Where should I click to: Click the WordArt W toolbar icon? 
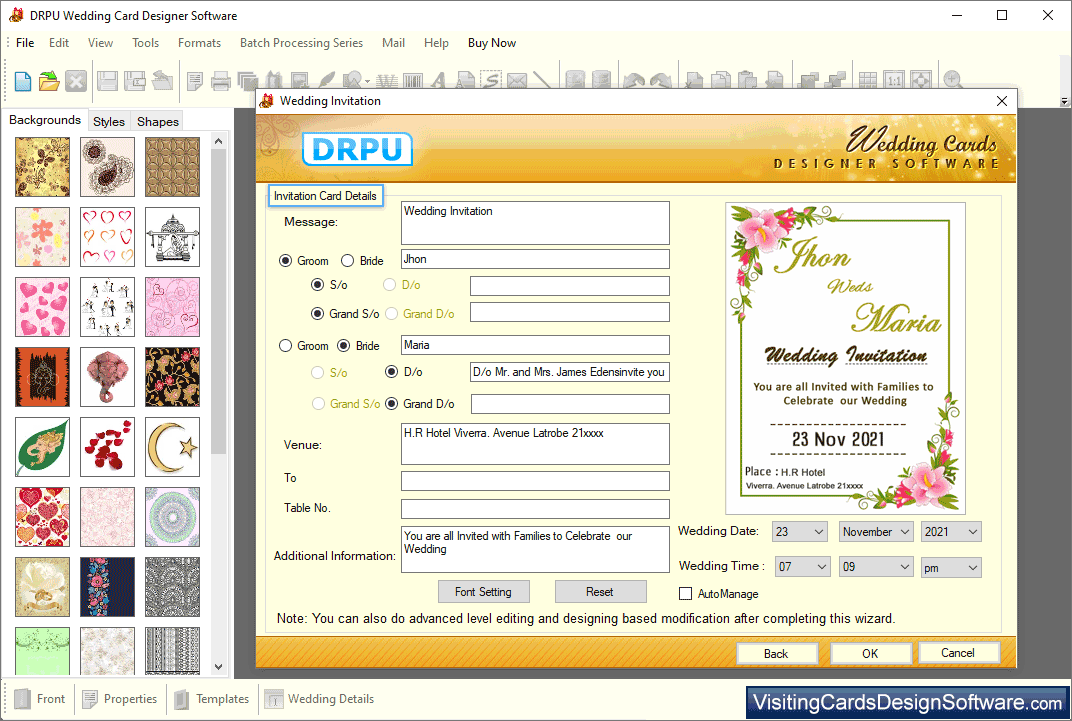387,81
